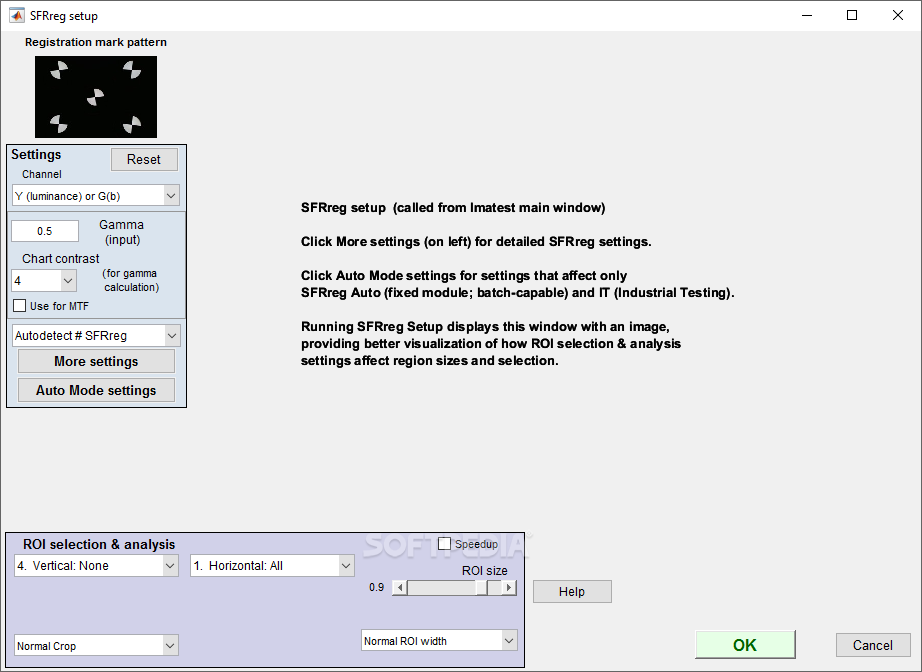Confirm with the green OK button

[745, 645]
